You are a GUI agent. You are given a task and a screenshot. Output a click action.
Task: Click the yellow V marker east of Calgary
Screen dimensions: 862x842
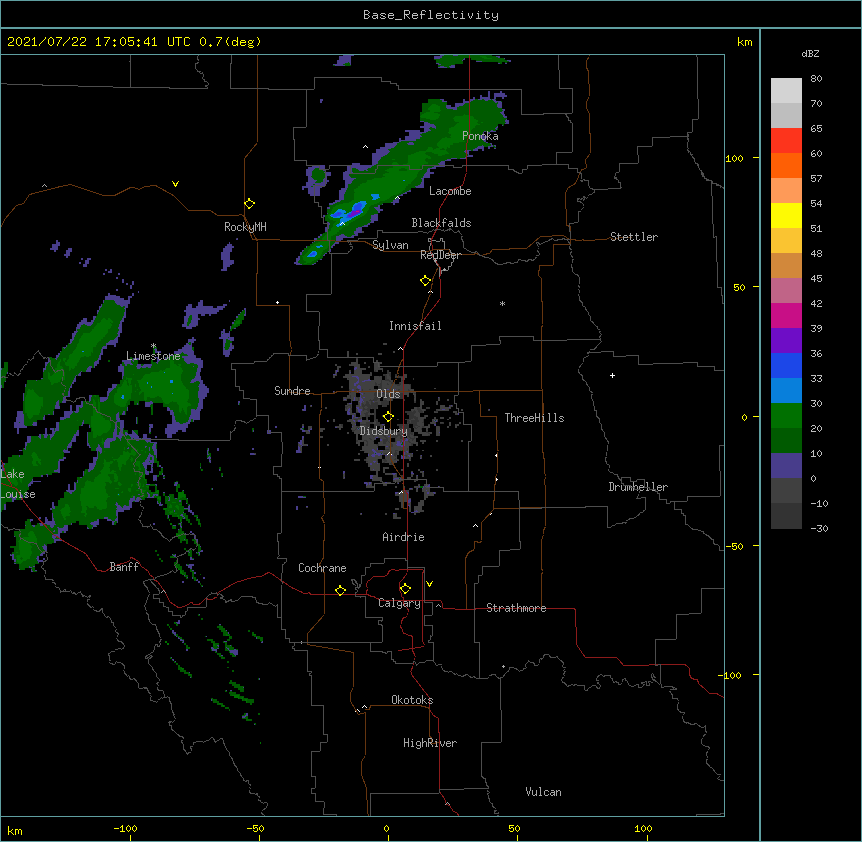[429, 584]
